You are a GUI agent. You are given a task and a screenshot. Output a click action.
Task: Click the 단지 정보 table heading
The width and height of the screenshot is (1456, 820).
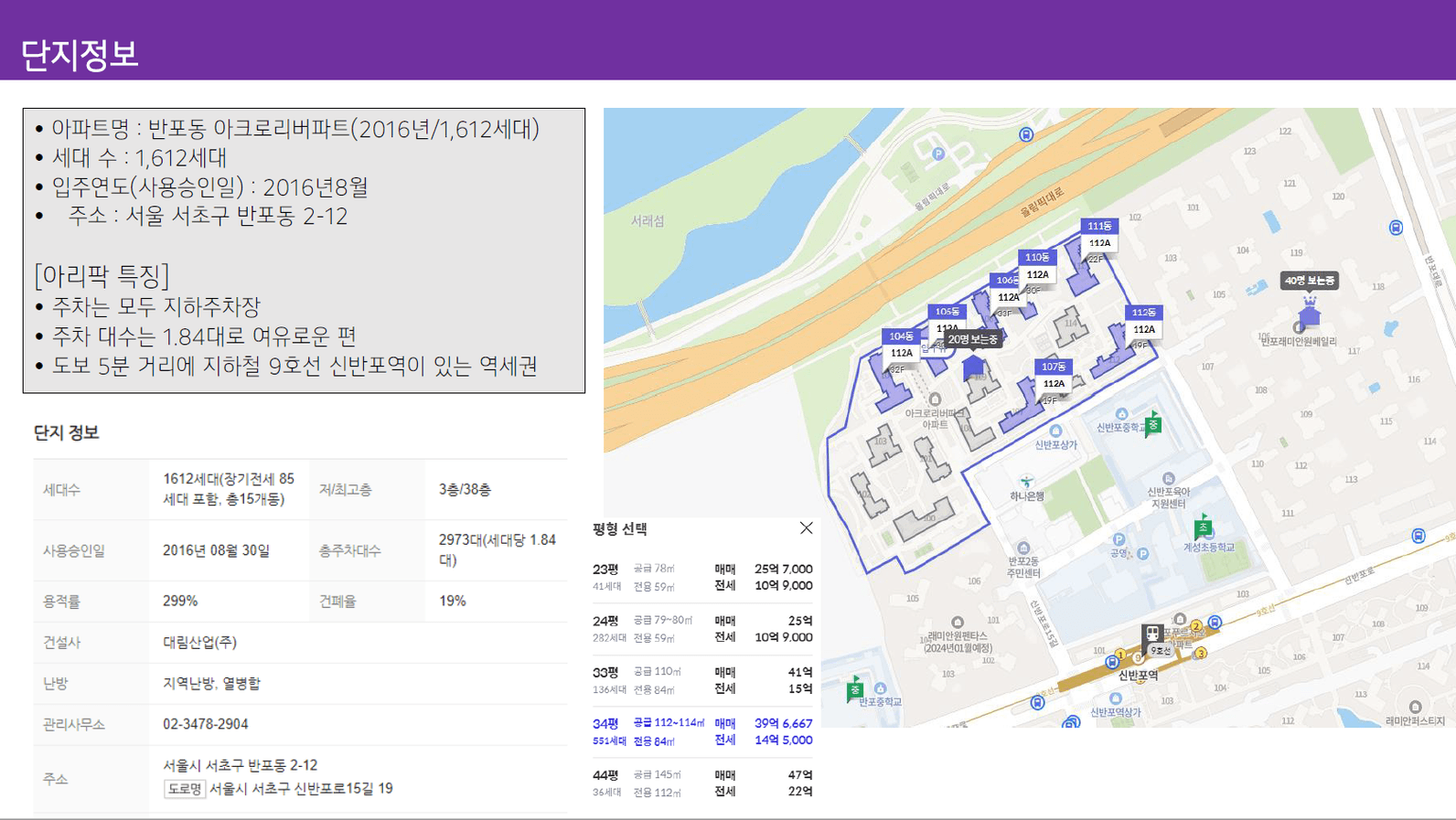(66, 432)
